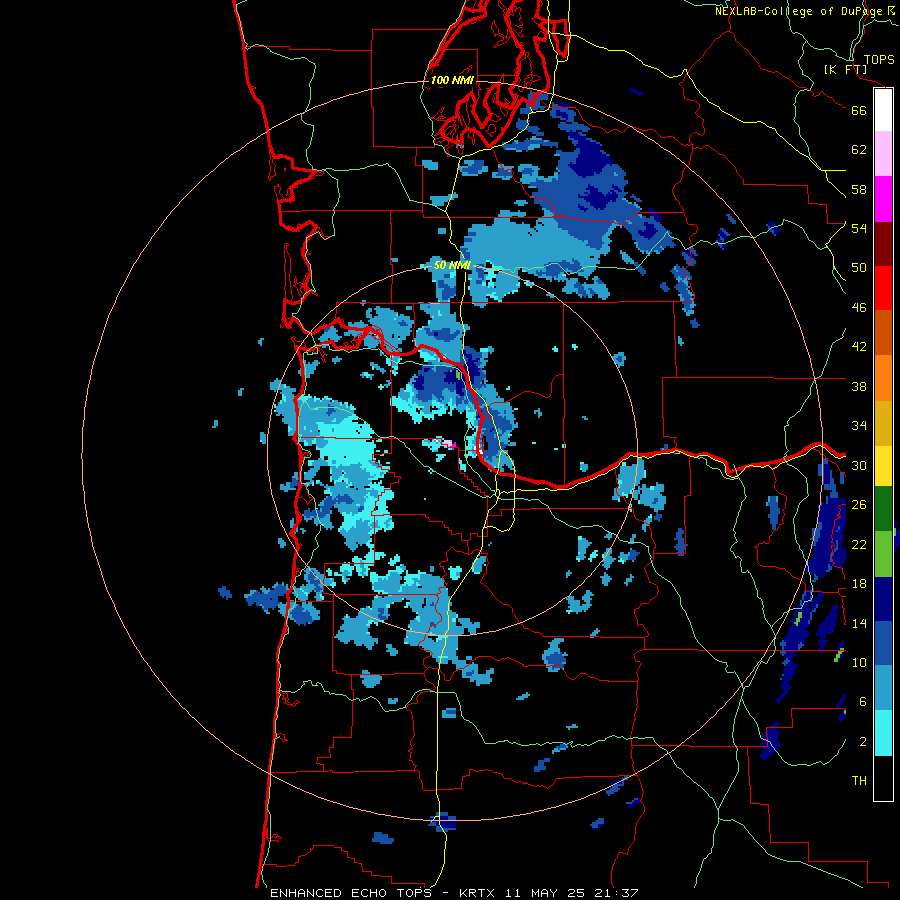Click the medium blue 10-14 legend block
900x900 pixels.
click(883, 643)
